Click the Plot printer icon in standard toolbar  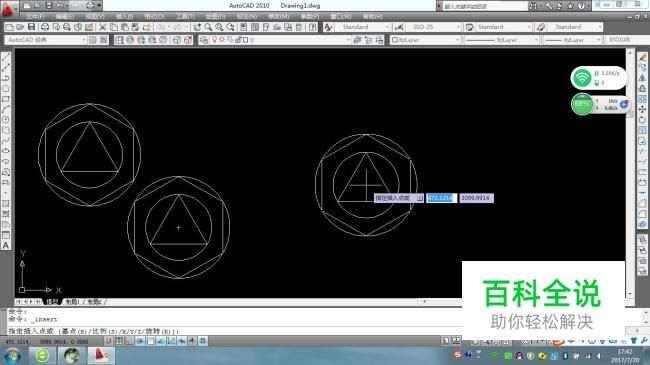(x=44, y=27)
